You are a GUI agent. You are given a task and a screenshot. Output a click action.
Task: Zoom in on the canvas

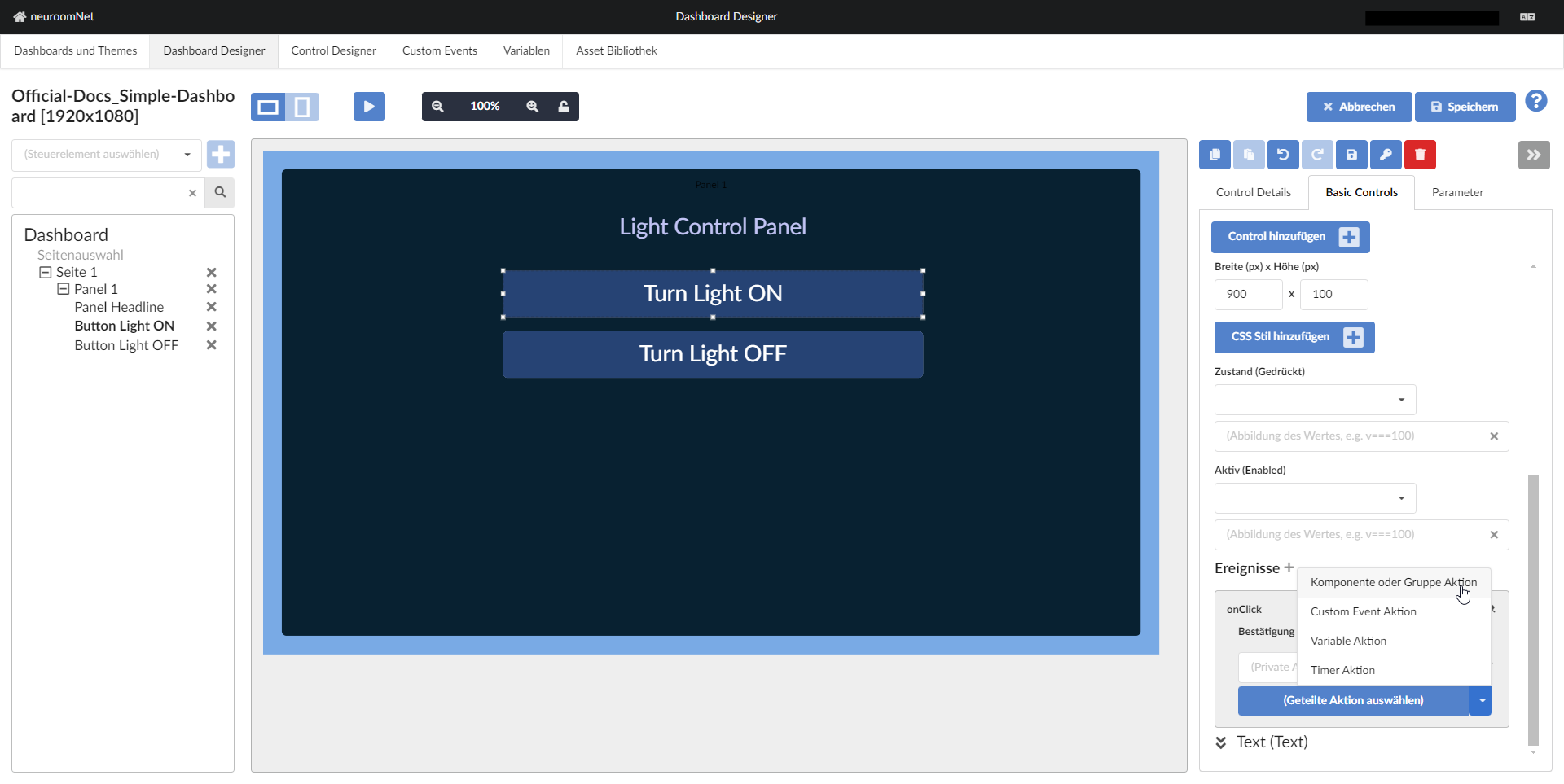click(532, 106)
